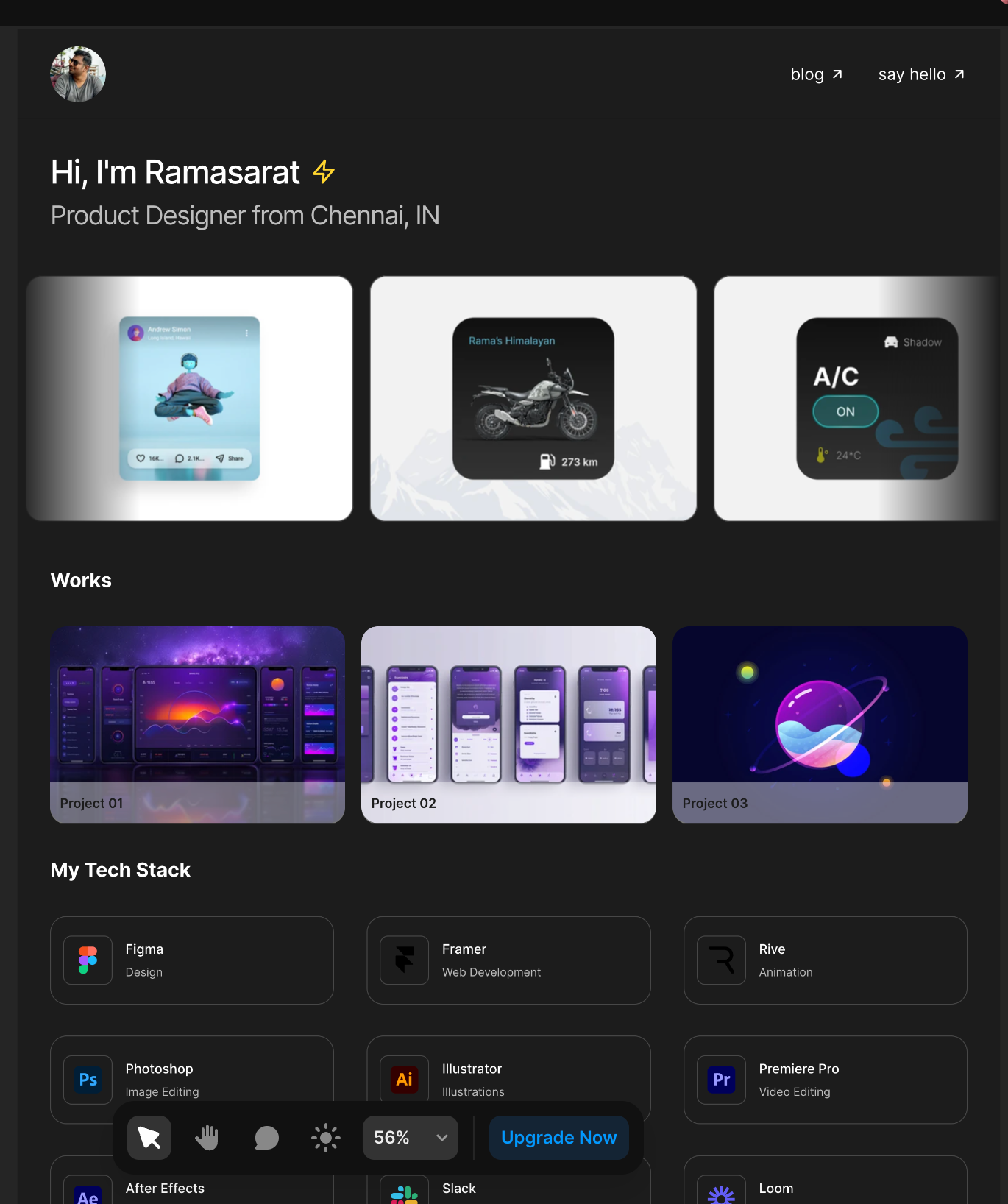Viewport: 1008px width, 1204px height.
Task: Click the 'Illustrations' caption under Illustrator
Action: 473,1092
